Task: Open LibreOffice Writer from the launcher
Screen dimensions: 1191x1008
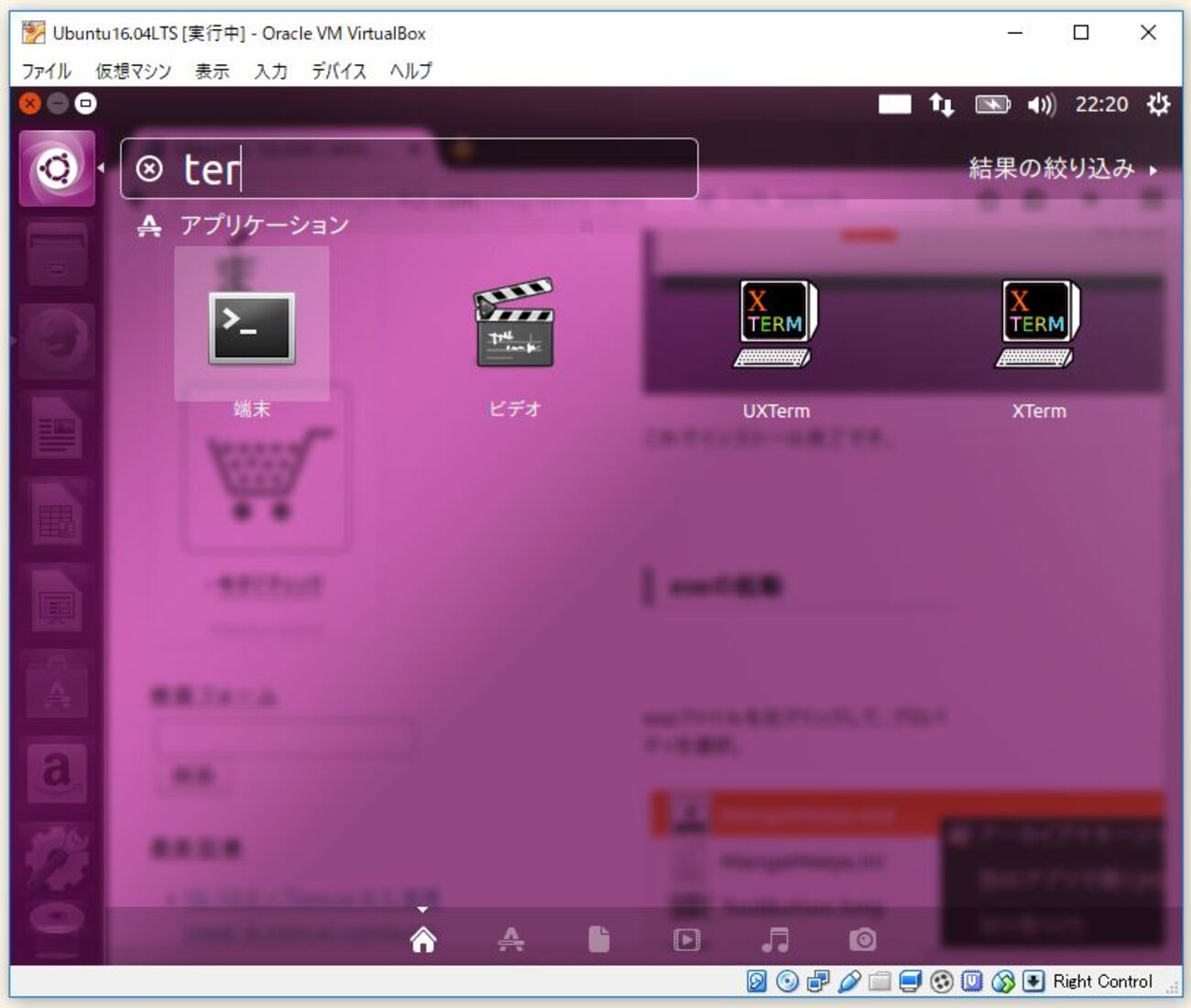Action: click(x=57, y=428)
